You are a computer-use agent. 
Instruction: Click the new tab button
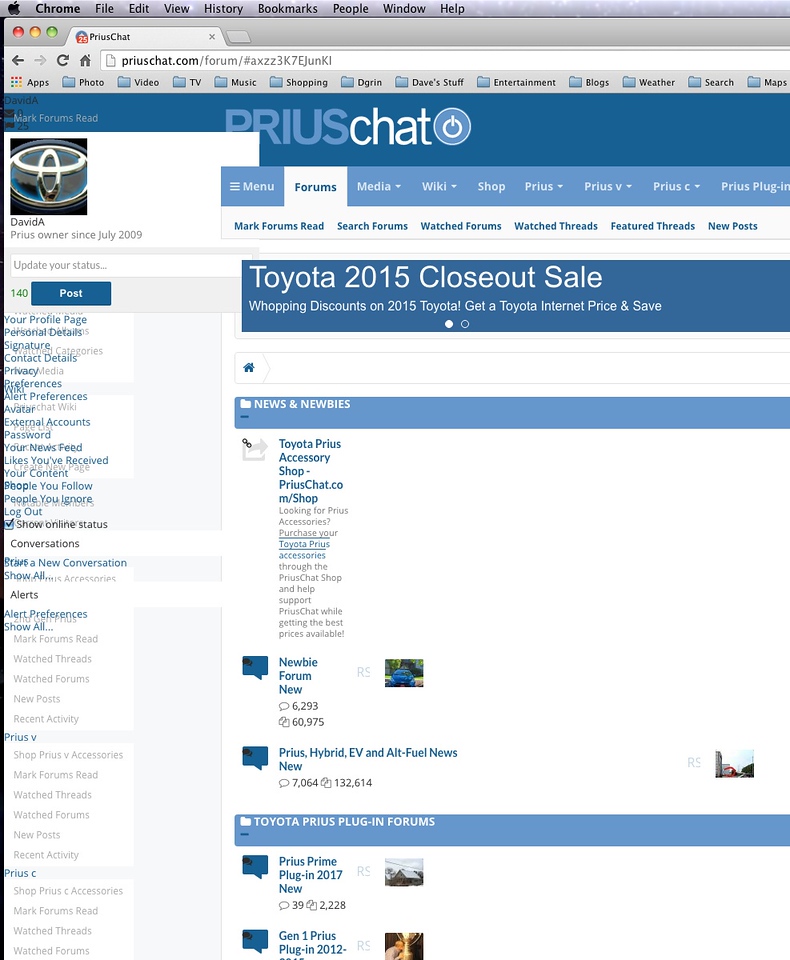point(238,37)
